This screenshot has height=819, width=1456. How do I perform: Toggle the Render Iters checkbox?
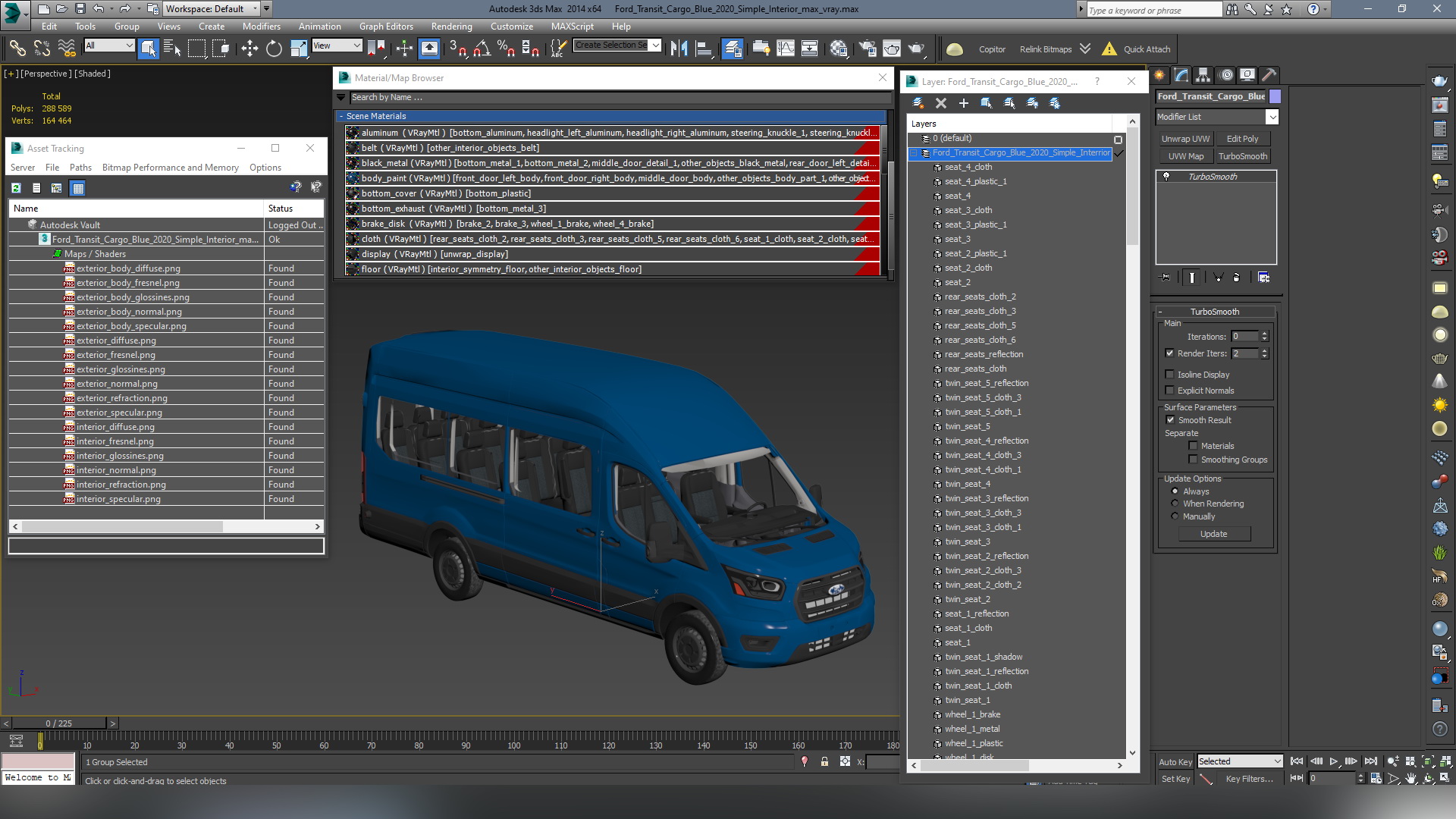pyautogui.click(x=1169, y=353)
